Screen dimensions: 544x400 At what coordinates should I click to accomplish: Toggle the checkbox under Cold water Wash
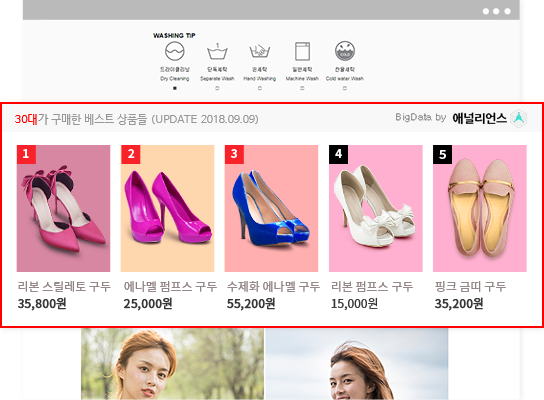pyautogui.click(x=345, y=88)
